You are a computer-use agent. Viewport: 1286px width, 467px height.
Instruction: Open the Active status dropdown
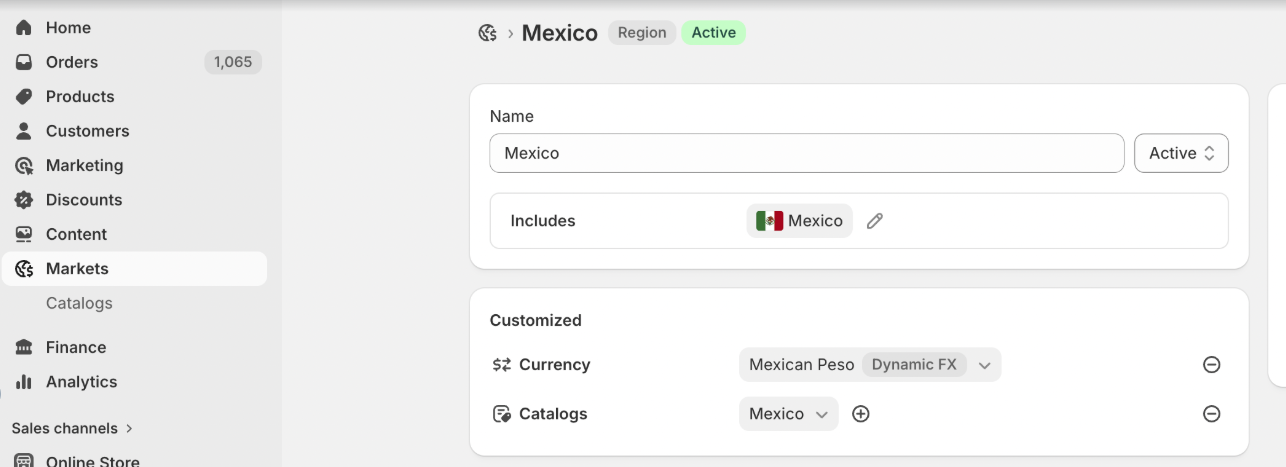pyautogui.click(x=1181, y=153)
